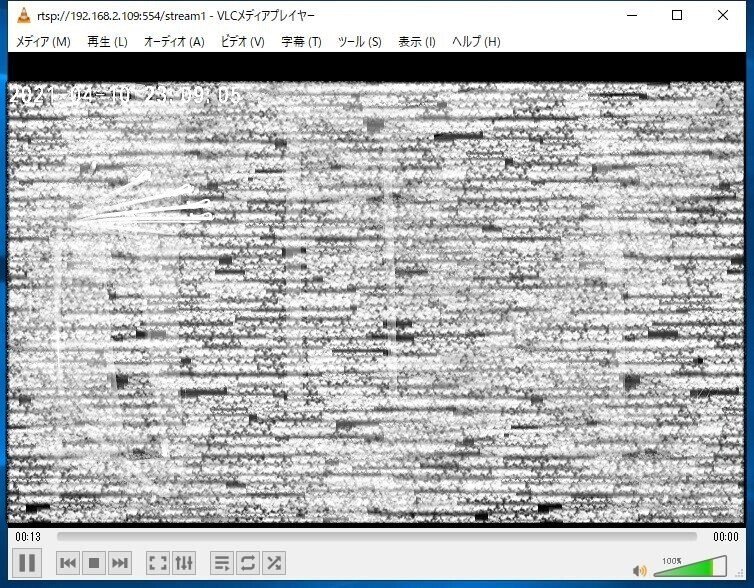Toggle random shuffle playback
754x588 pixels.
(x=274, y=563)
